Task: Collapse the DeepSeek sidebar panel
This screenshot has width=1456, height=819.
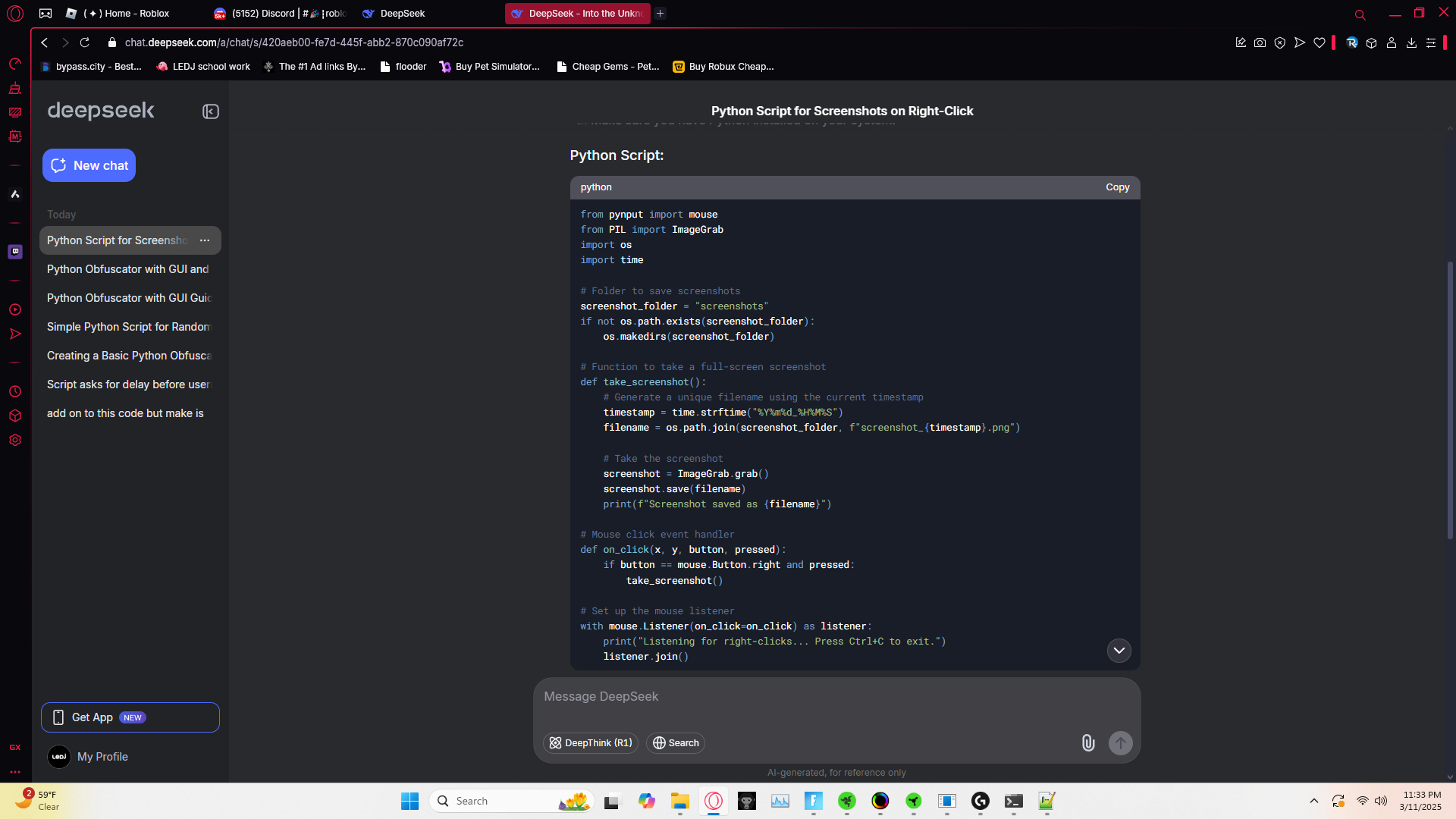Action: coord(210,111)
